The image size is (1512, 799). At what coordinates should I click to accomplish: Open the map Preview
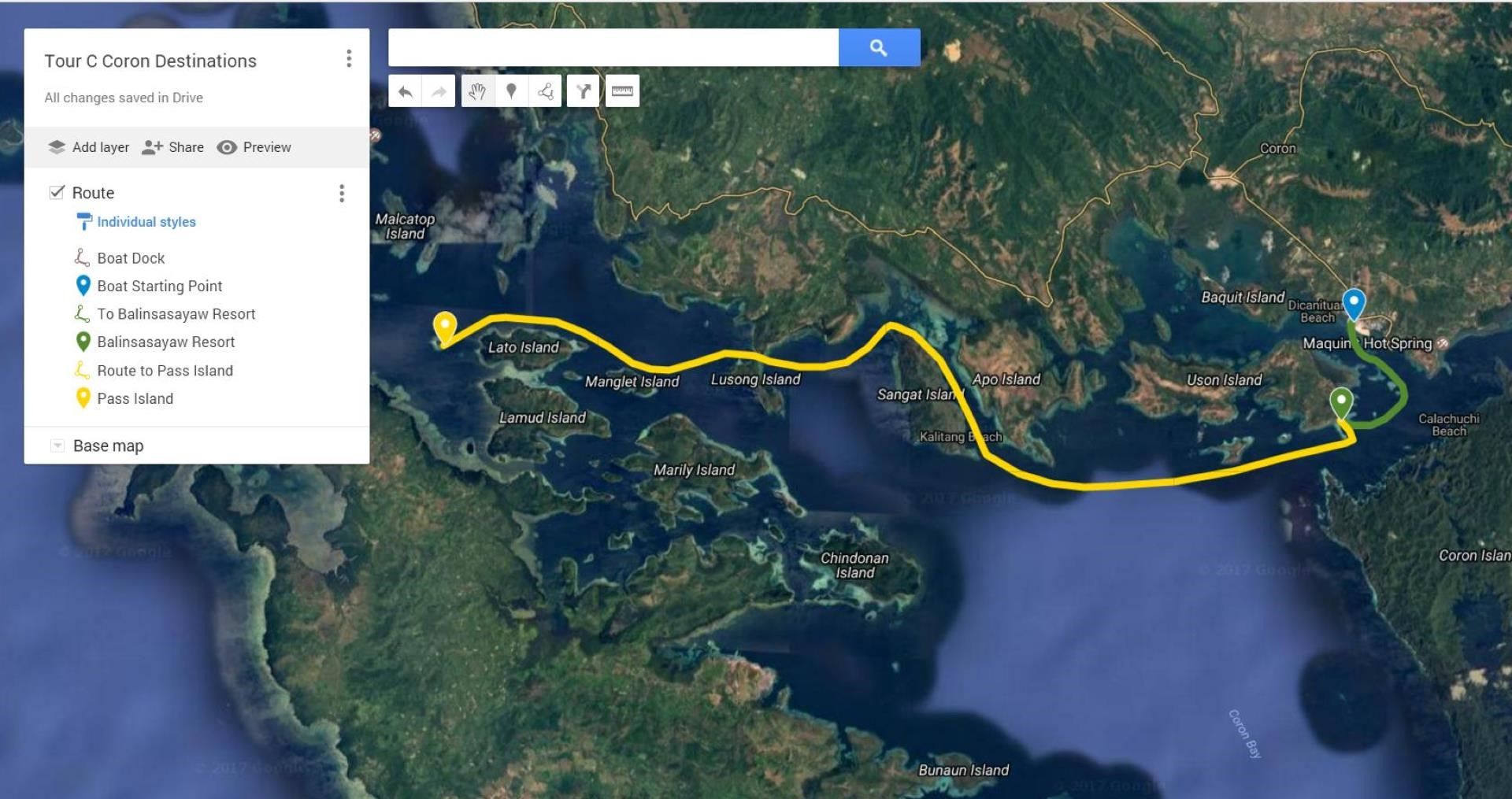pyautogui.click(x=254, y=147)
